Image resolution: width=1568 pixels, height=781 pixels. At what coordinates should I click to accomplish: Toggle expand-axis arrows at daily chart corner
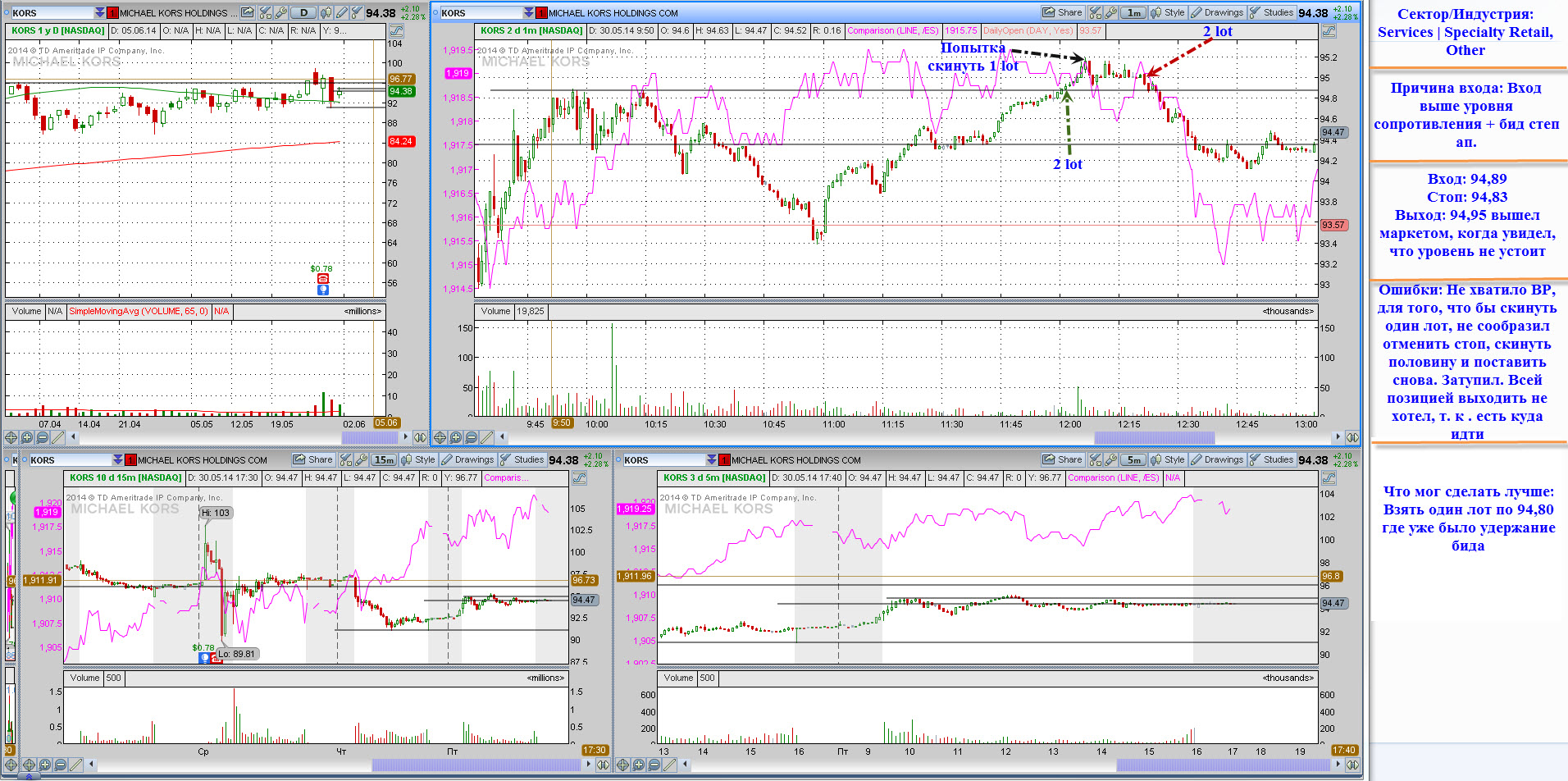click(x=420, y=437)
